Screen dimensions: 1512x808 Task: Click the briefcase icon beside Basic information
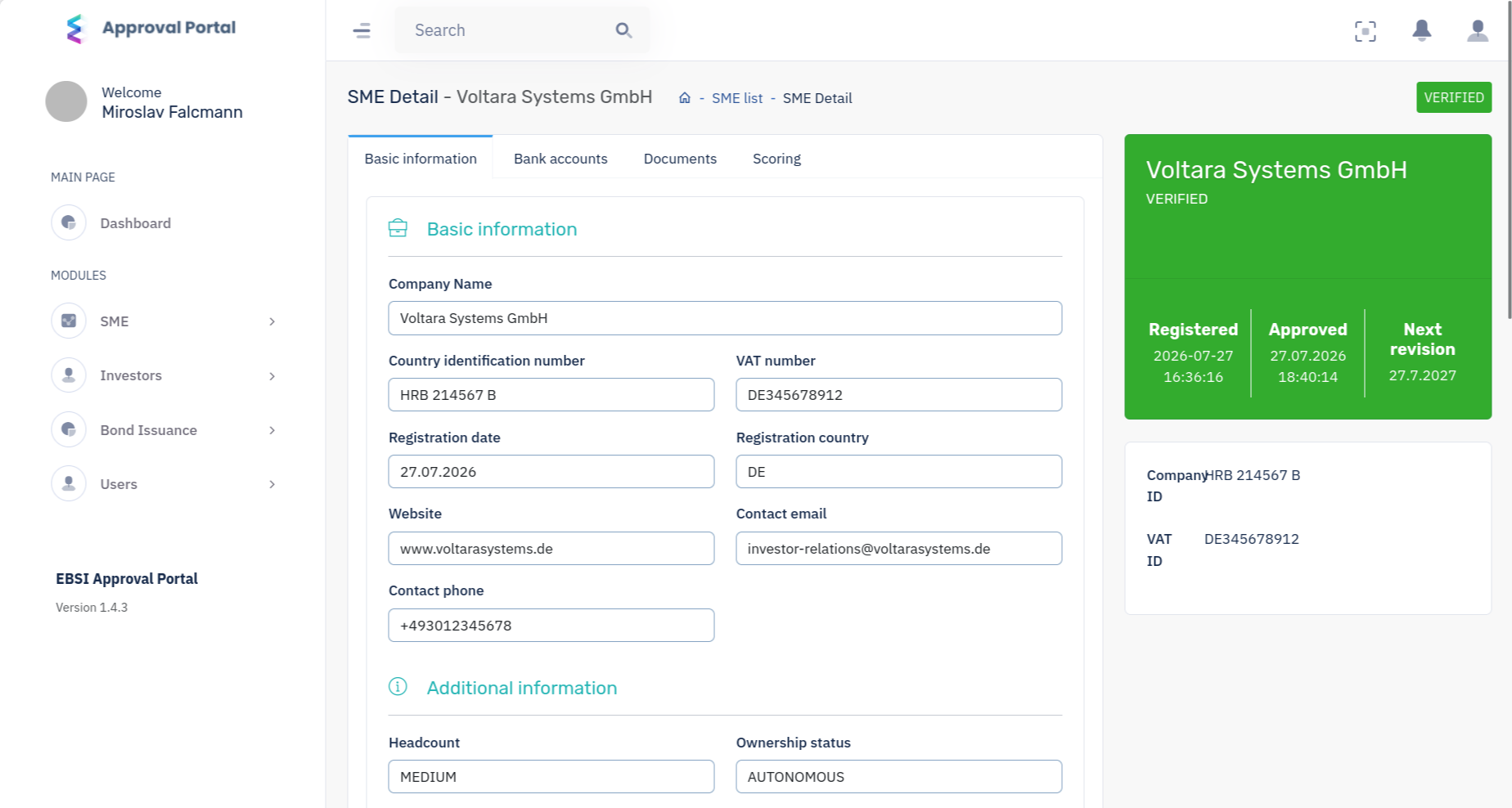tap(398, 228)
